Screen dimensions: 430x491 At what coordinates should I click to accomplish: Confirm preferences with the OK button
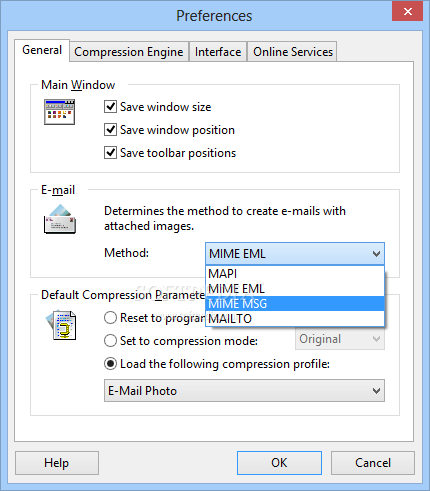[279, 463]
